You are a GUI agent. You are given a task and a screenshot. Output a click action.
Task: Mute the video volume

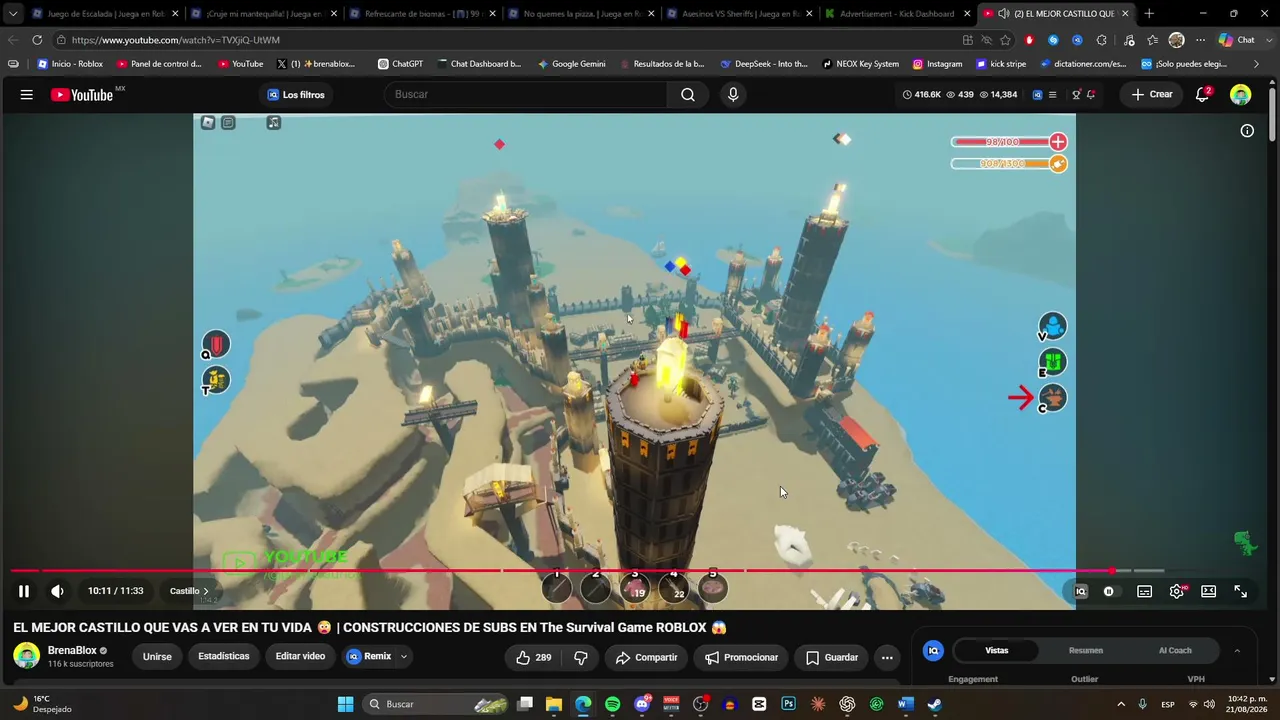coord(57,591)
